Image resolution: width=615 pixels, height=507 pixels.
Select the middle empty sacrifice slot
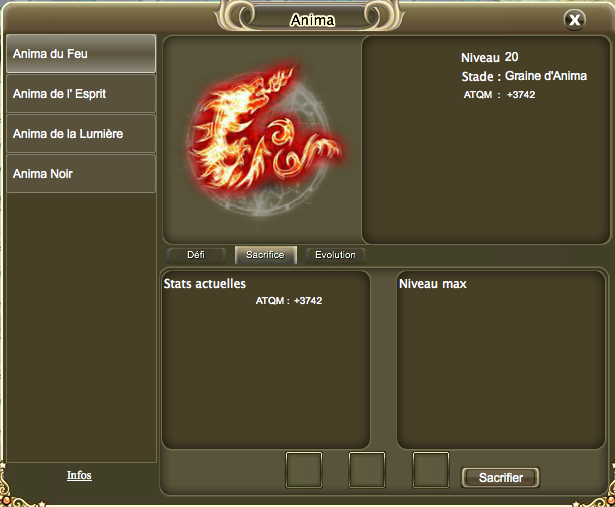[x=367, y=470]
